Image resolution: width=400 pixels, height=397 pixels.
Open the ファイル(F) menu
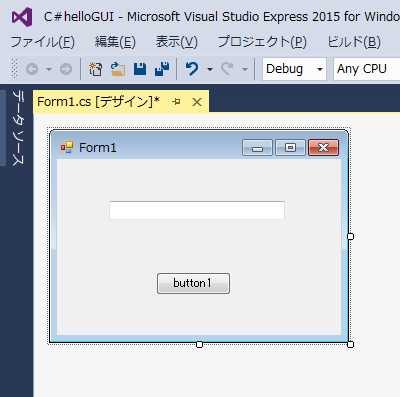tap(43, 42)
